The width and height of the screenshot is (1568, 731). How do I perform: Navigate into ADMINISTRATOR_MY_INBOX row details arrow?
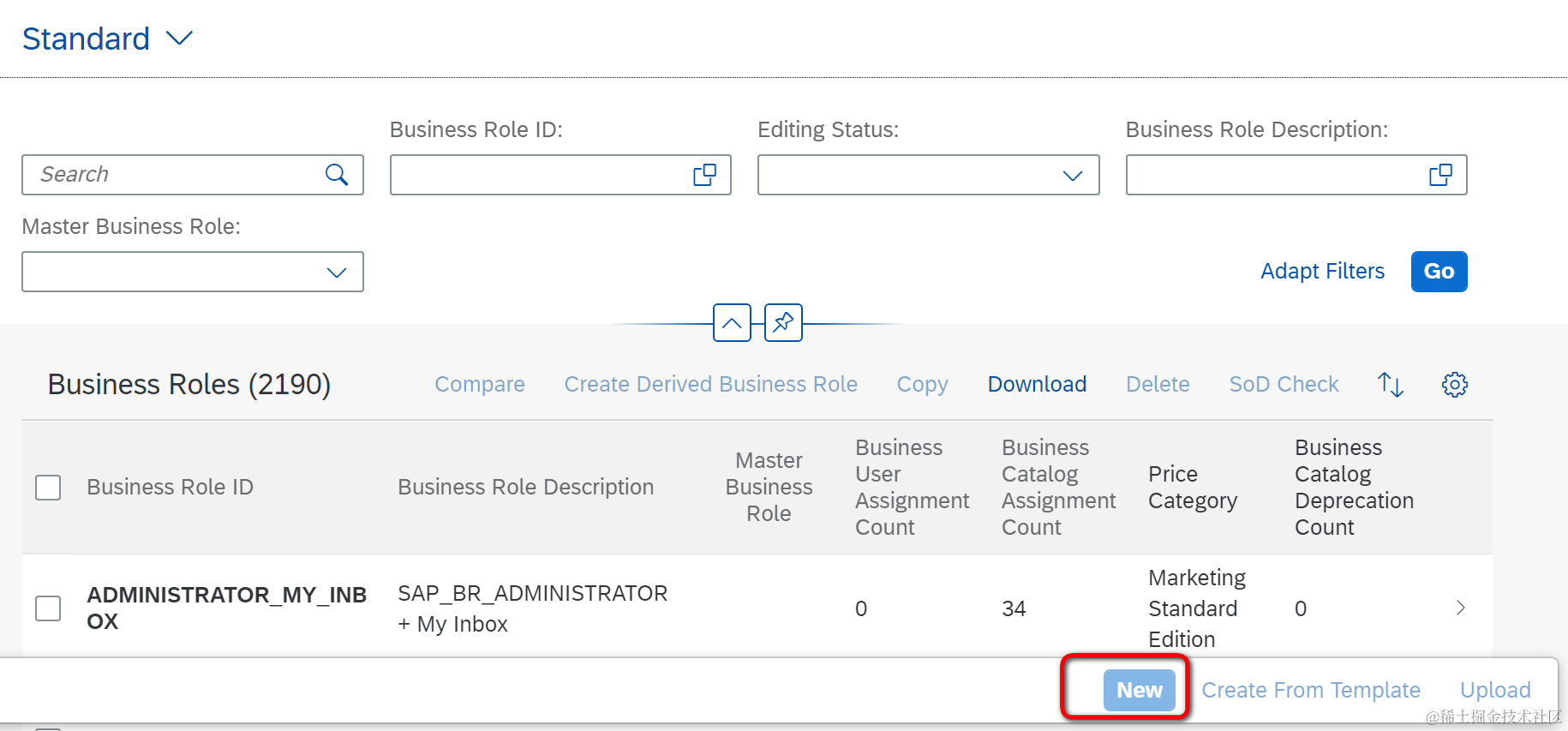click(1460, 608)
